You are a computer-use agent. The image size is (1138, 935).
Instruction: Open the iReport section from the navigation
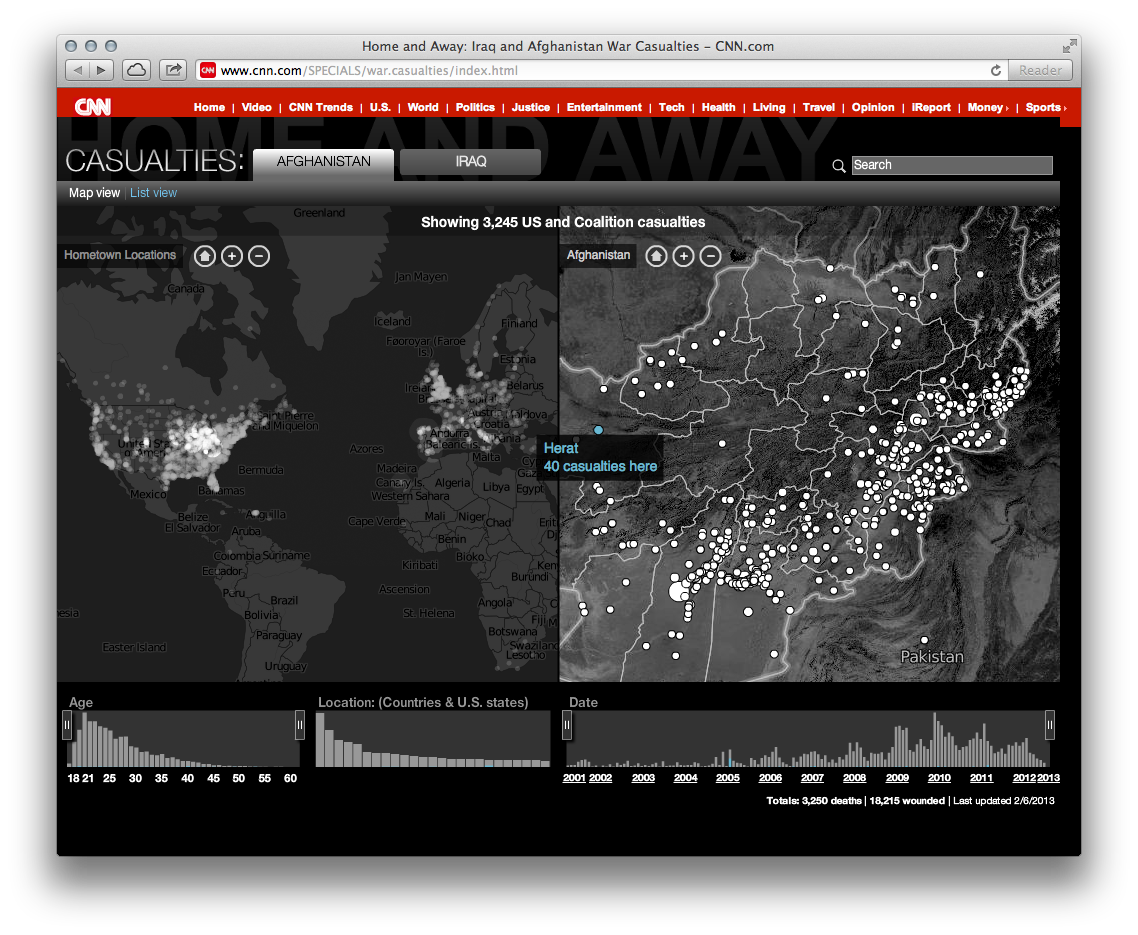(931, 107)
